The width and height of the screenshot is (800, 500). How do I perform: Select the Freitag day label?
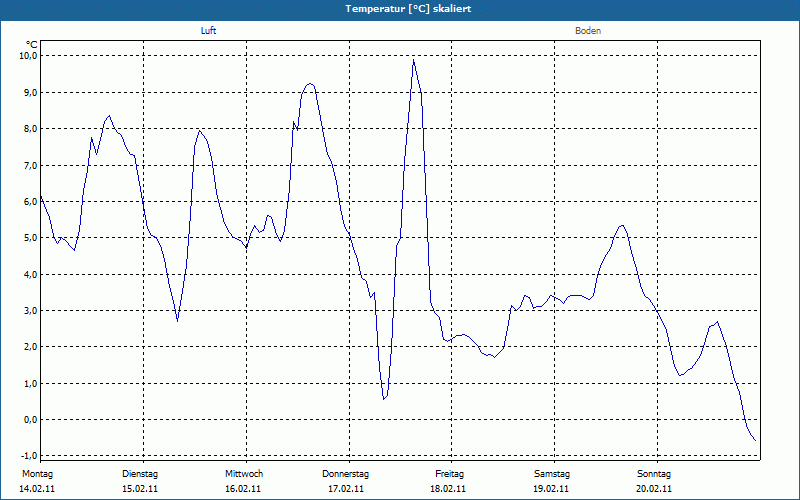[x=450, y=473]
